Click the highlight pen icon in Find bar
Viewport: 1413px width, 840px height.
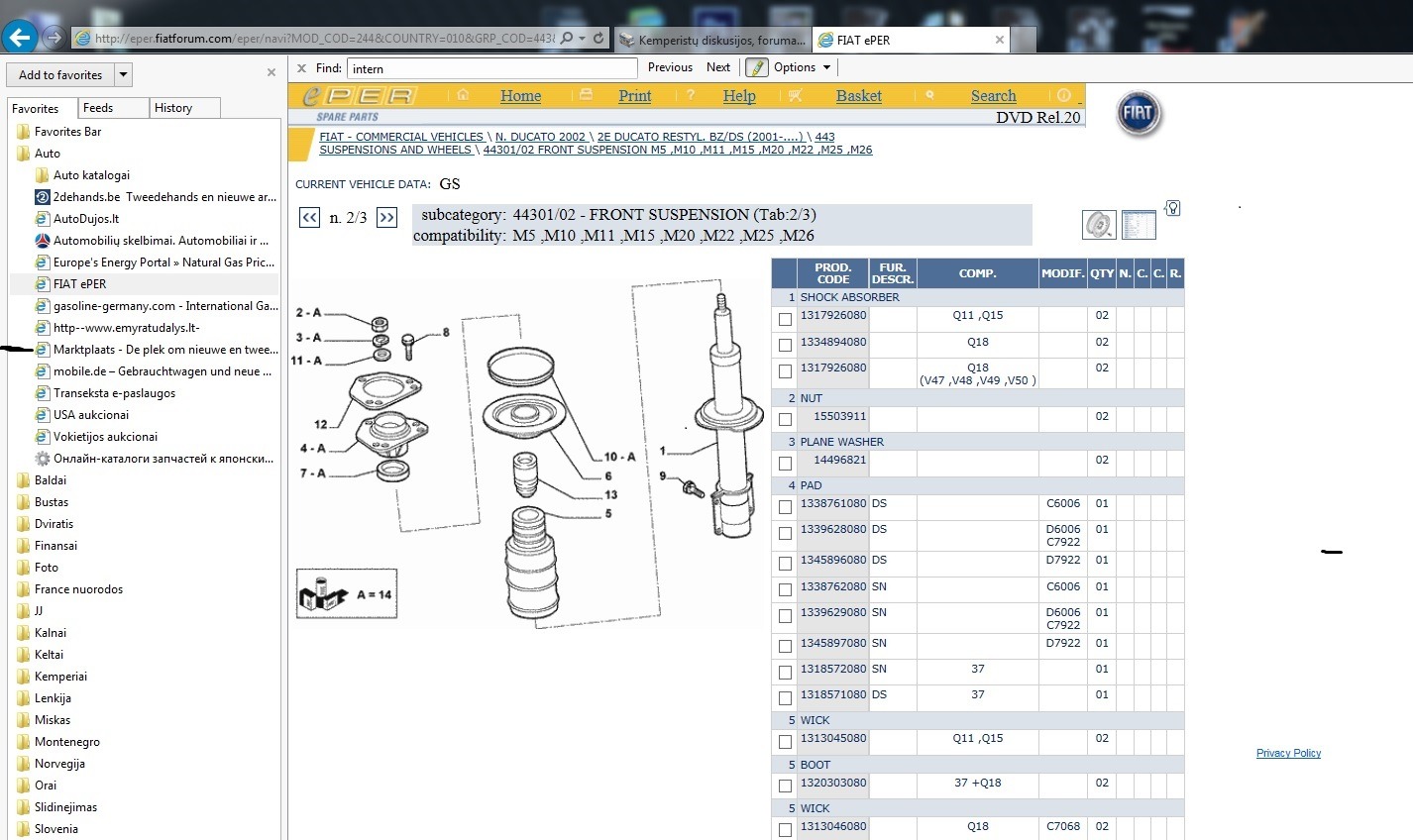point(756,67)
